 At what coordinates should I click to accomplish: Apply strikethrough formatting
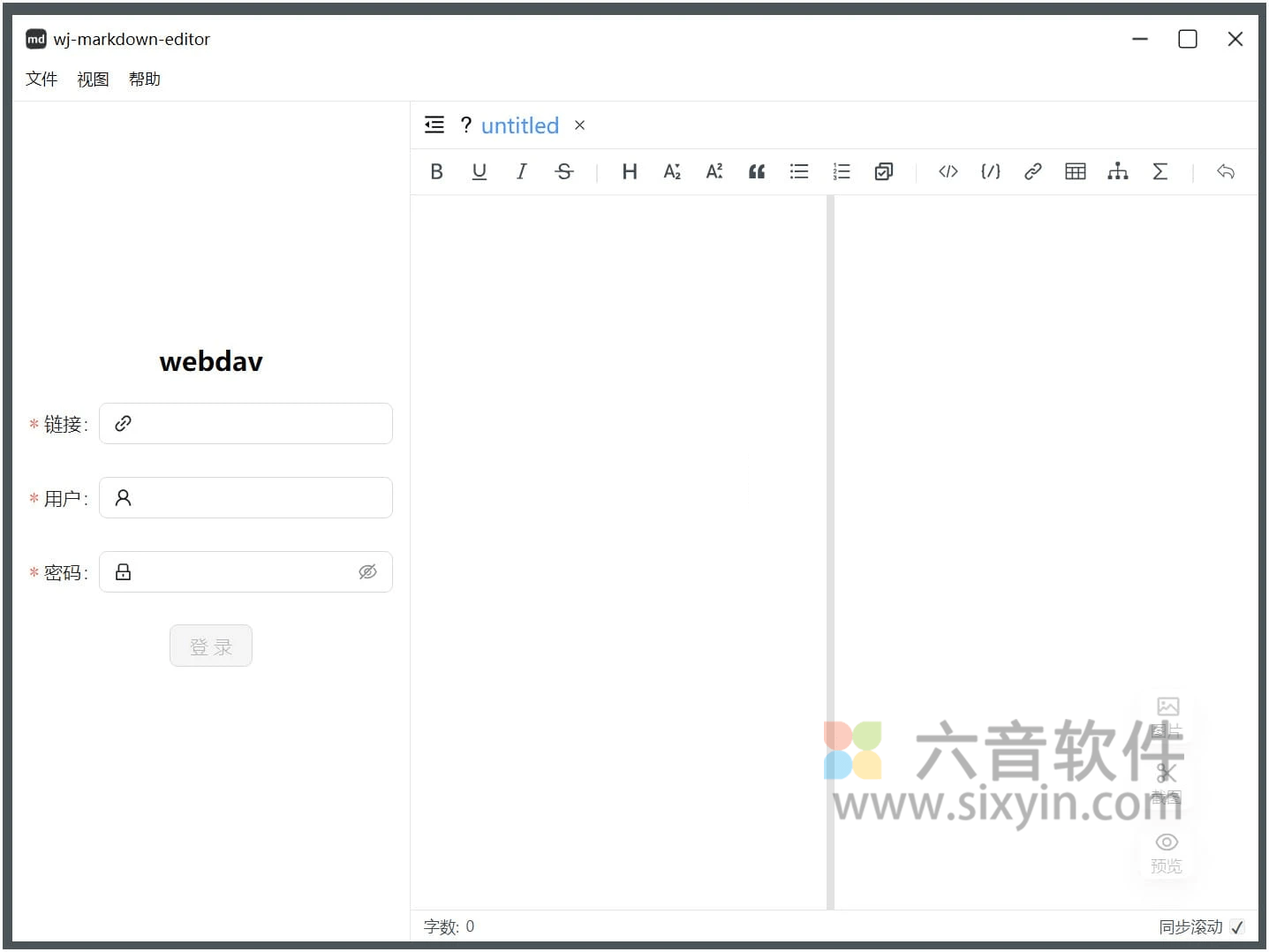click(x=564, y=171)
